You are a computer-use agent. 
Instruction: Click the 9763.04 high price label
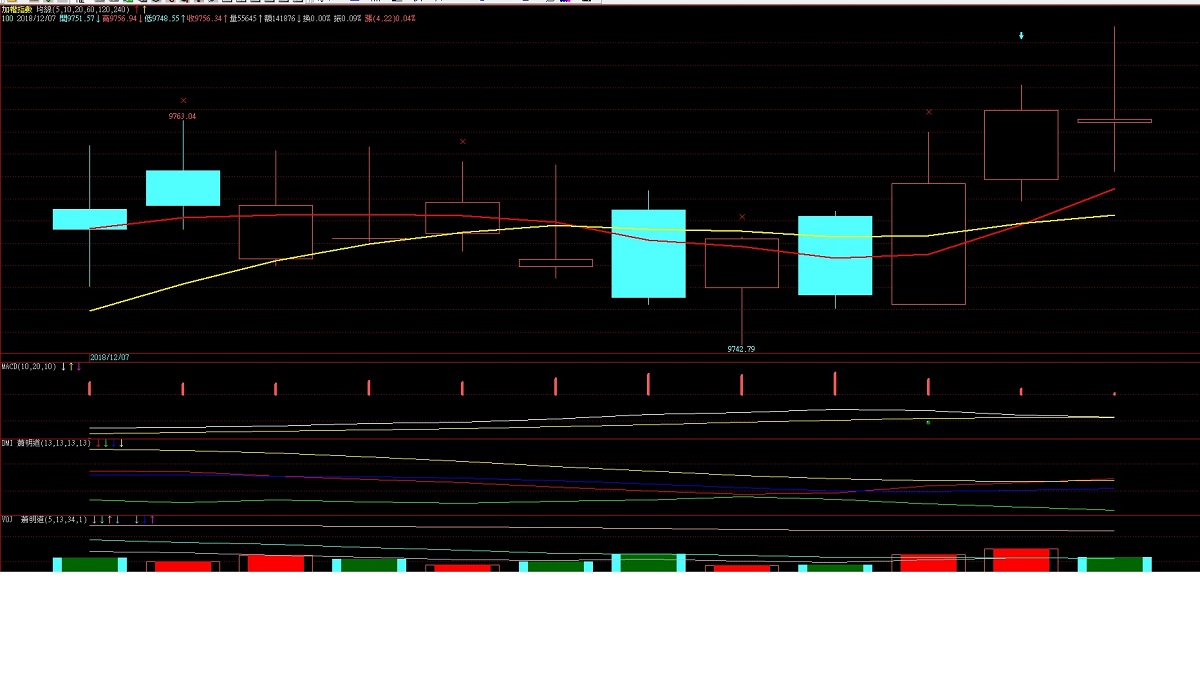point(182,116)
